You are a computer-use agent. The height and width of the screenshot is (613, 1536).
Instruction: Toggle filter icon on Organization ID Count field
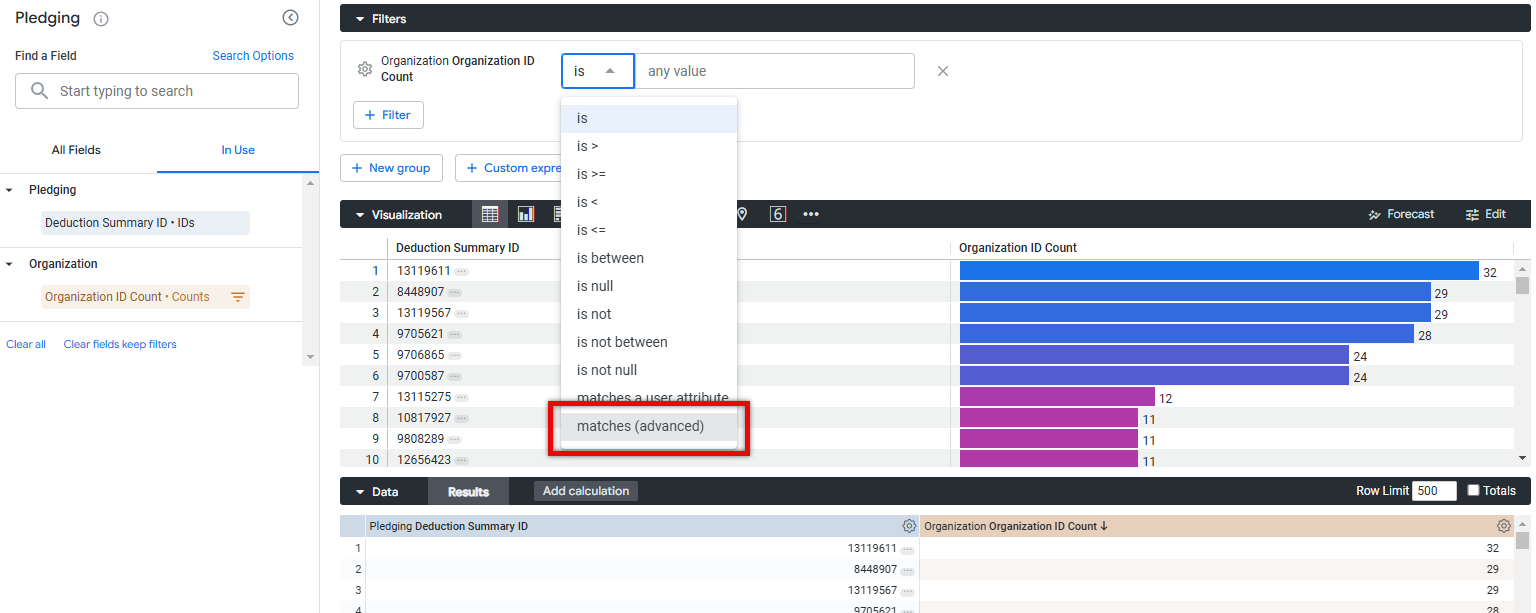(x=238, y=297)
